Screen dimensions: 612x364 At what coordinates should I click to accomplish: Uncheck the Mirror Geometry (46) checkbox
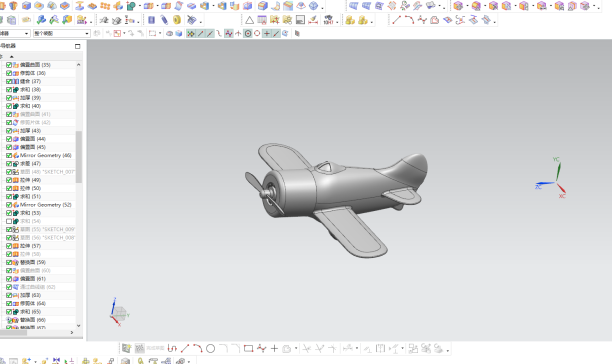click(x=9, y=155)
